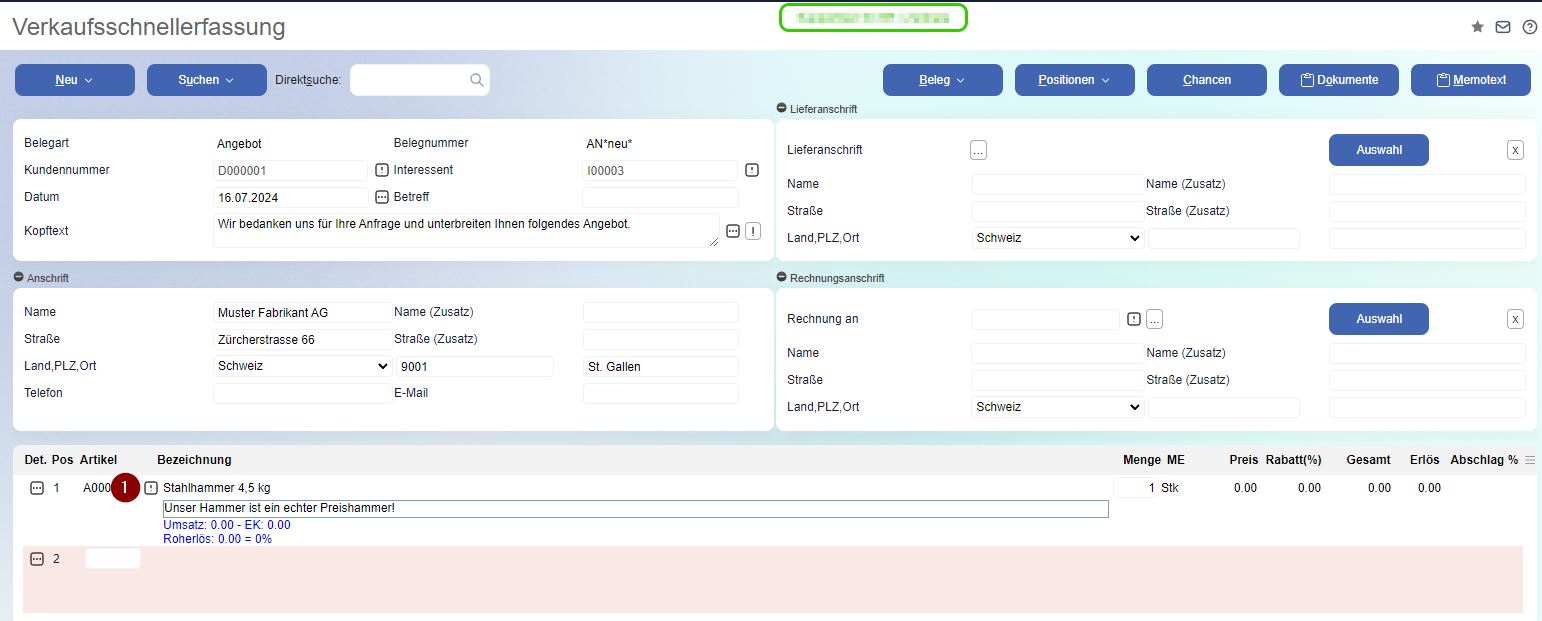This screenshot has height=621, width=1542.
Task: Click the Gesamt column header
Action: tap(1368, 460)
